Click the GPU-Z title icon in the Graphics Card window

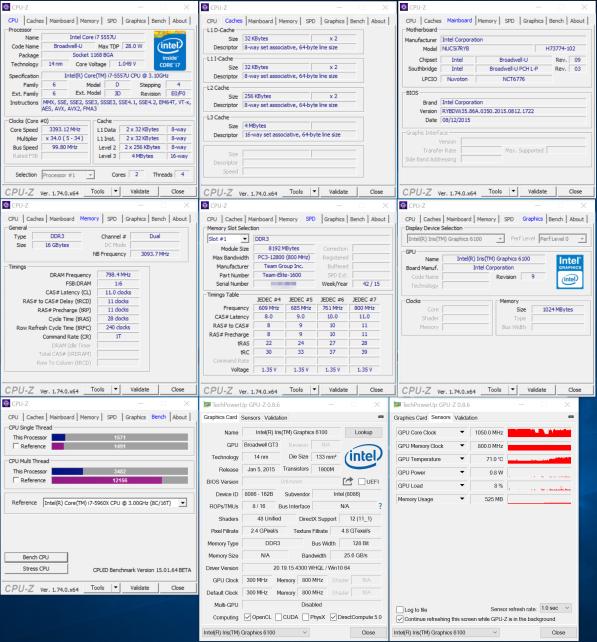pyautogui.click(x=207, y=405)
